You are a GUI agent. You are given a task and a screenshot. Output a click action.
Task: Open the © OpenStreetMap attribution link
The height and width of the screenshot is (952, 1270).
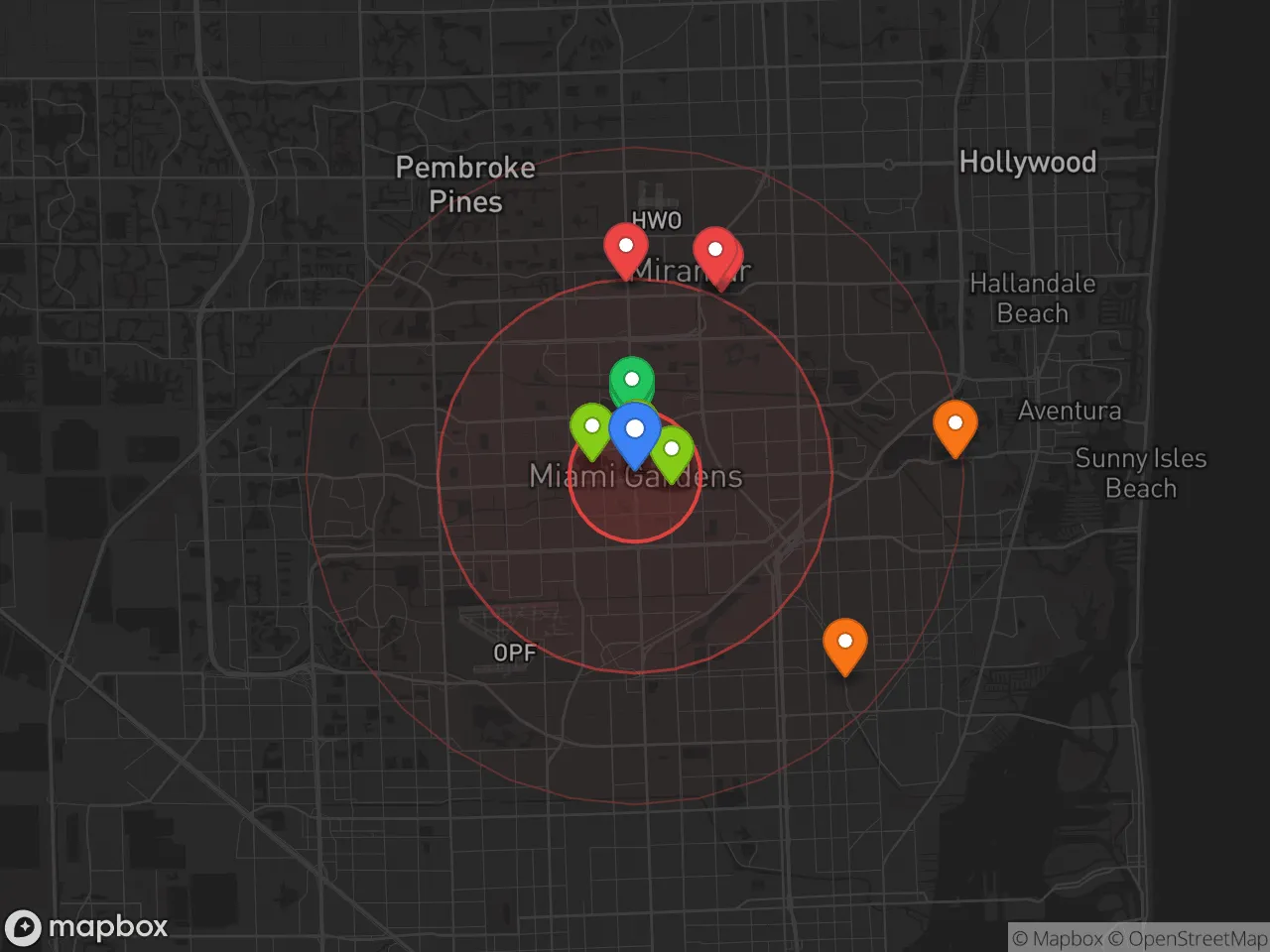1188,938
